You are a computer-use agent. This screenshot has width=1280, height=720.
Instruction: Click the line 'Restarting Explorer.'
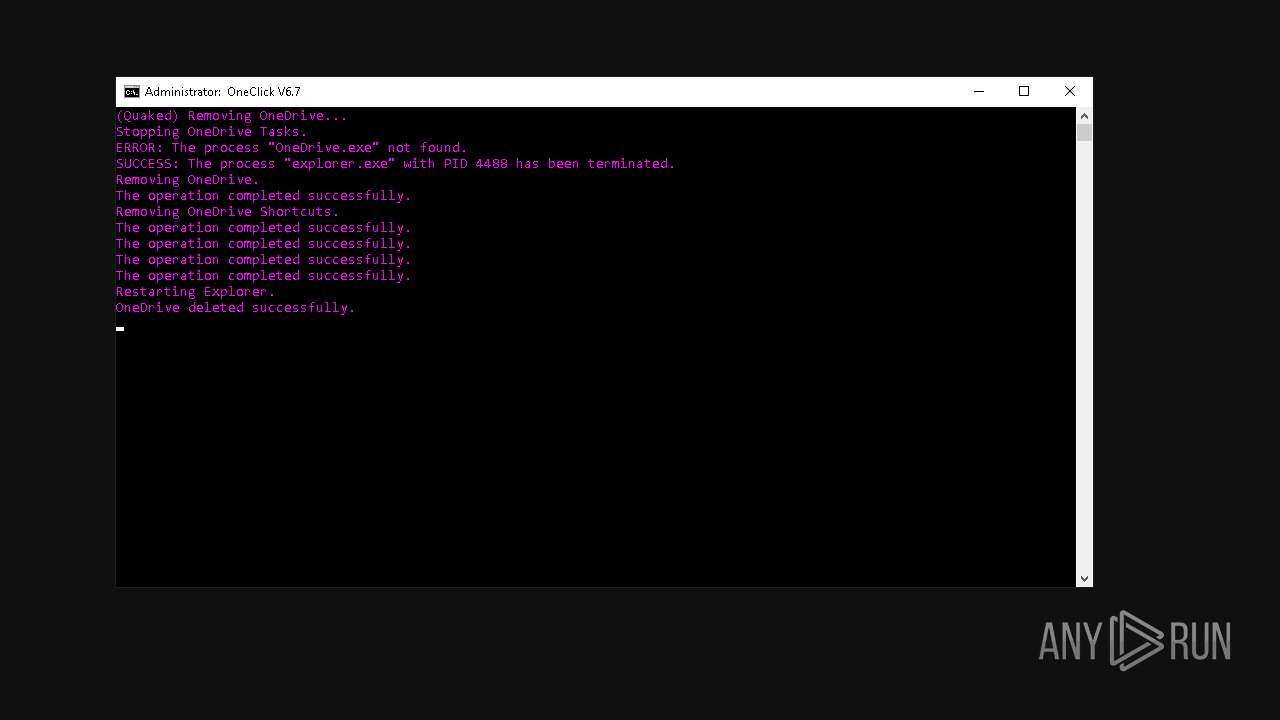tap(196, 292)
